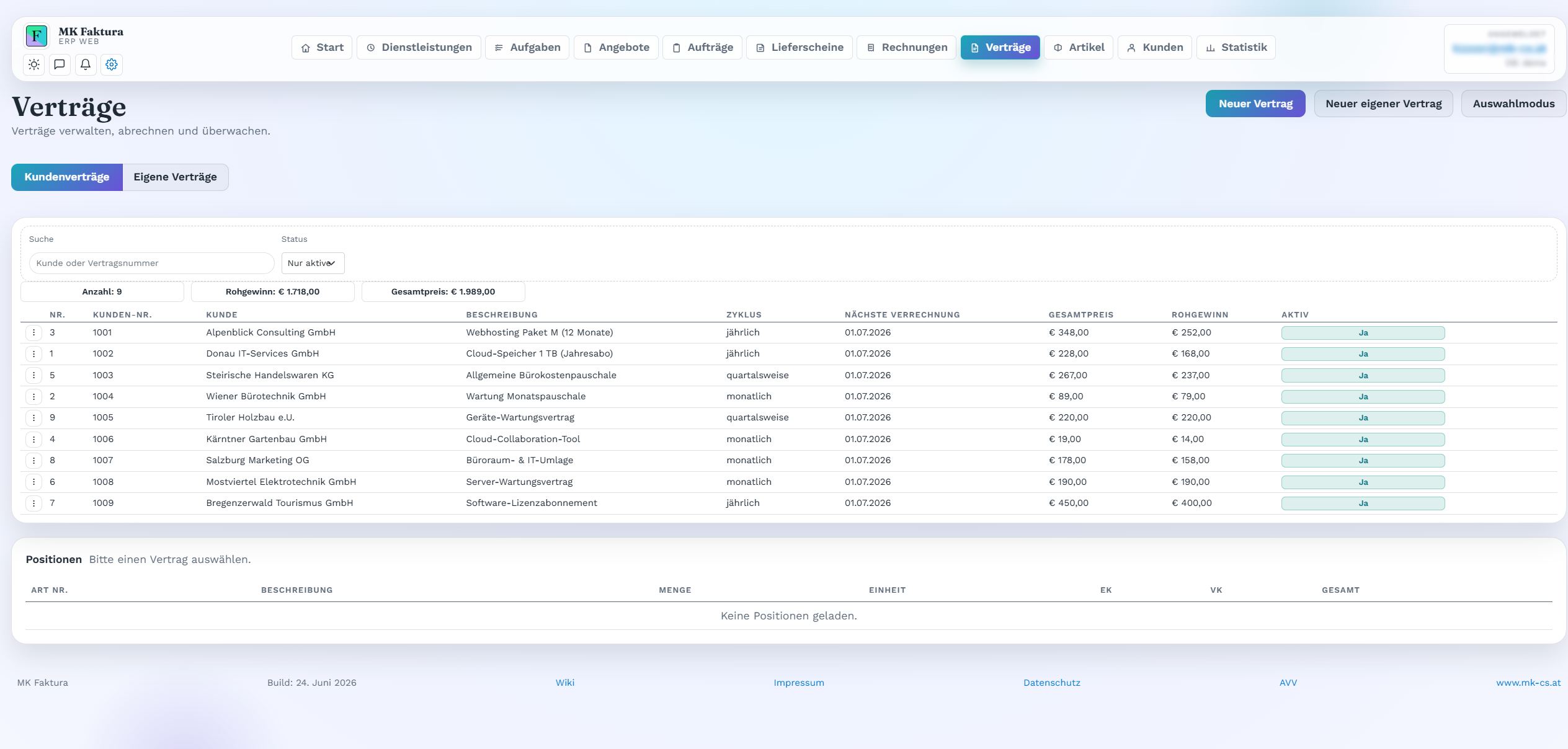
Task: Open the Aufgaben section
Action: 527,48
